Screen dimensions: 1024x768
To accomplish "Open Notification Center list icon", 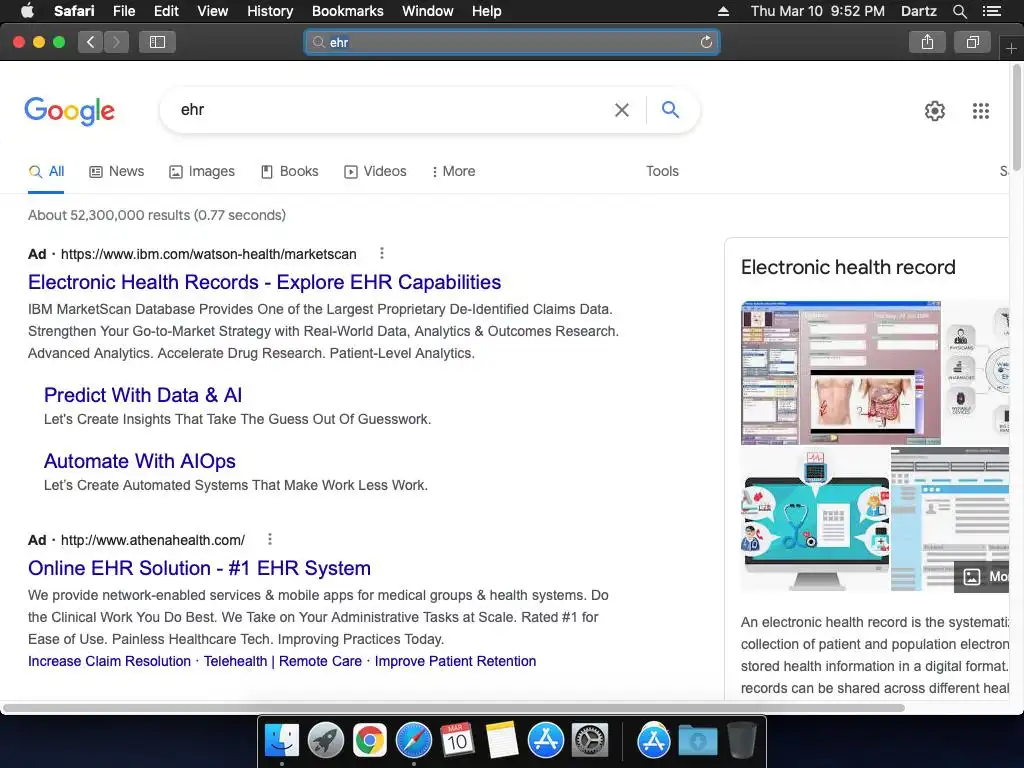I will (x=991, y=11).
